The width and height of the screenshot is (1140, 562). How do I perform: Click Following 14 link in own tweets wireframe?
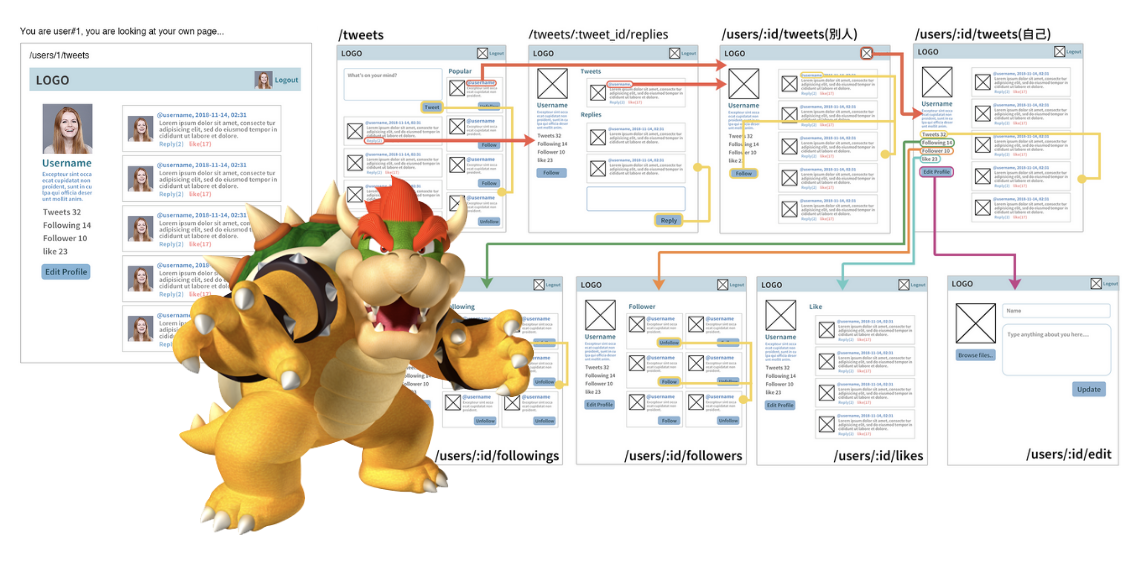click(937, 142)
